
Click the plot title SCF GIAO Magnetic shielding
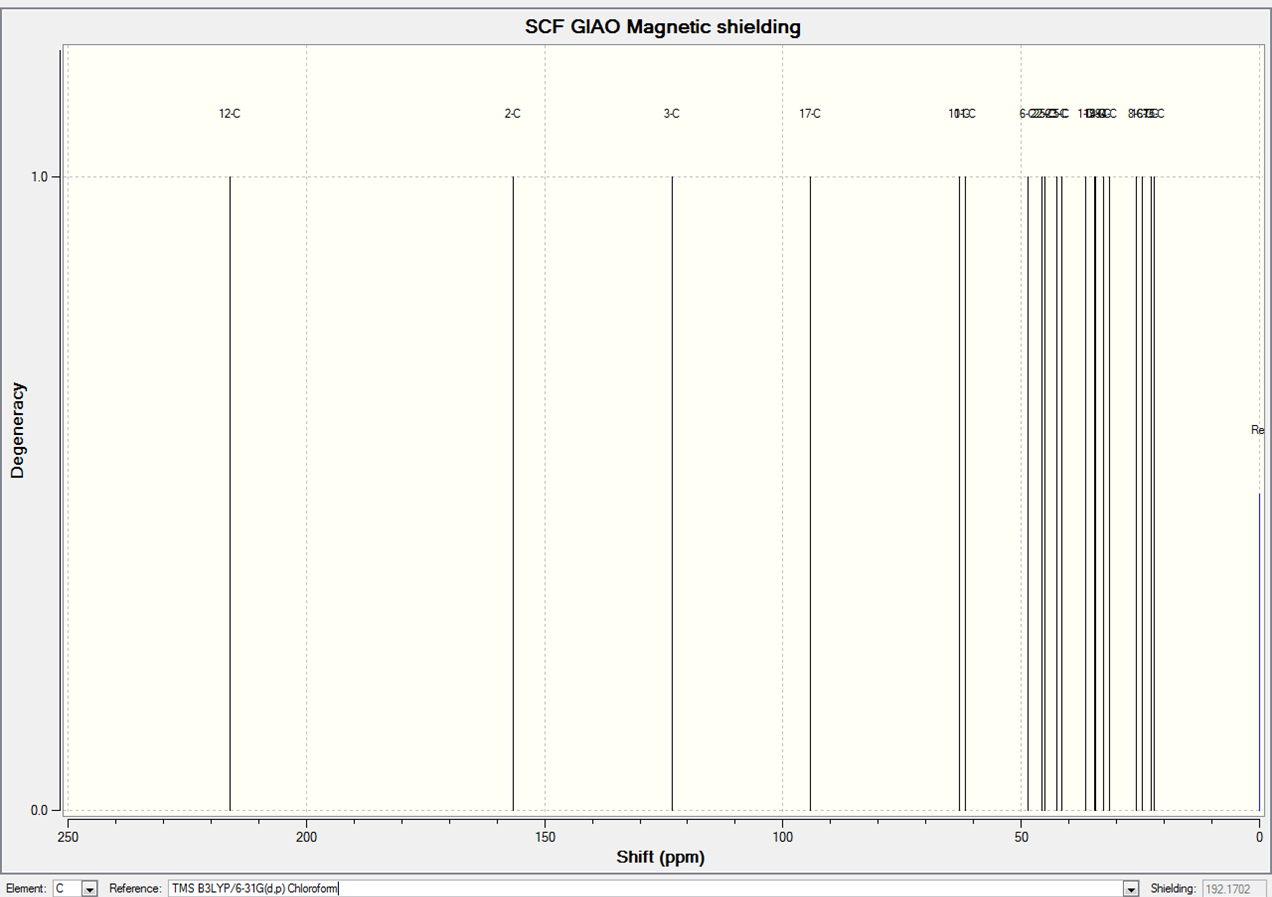[x=663, y=27]
